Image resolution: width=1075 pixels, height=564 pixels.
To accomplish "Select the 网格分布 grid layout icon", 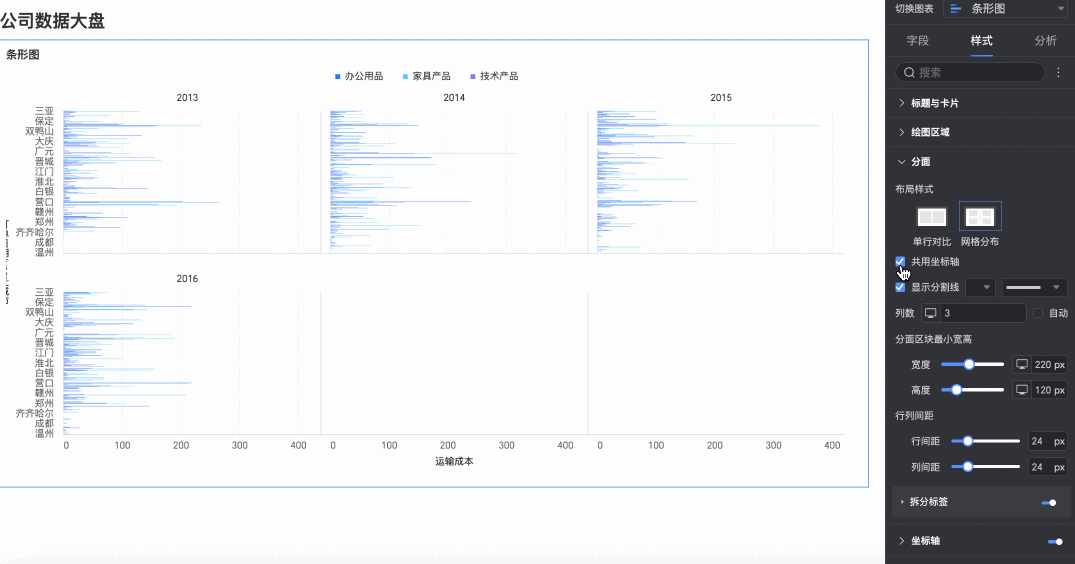I will (x=980, y=217).
